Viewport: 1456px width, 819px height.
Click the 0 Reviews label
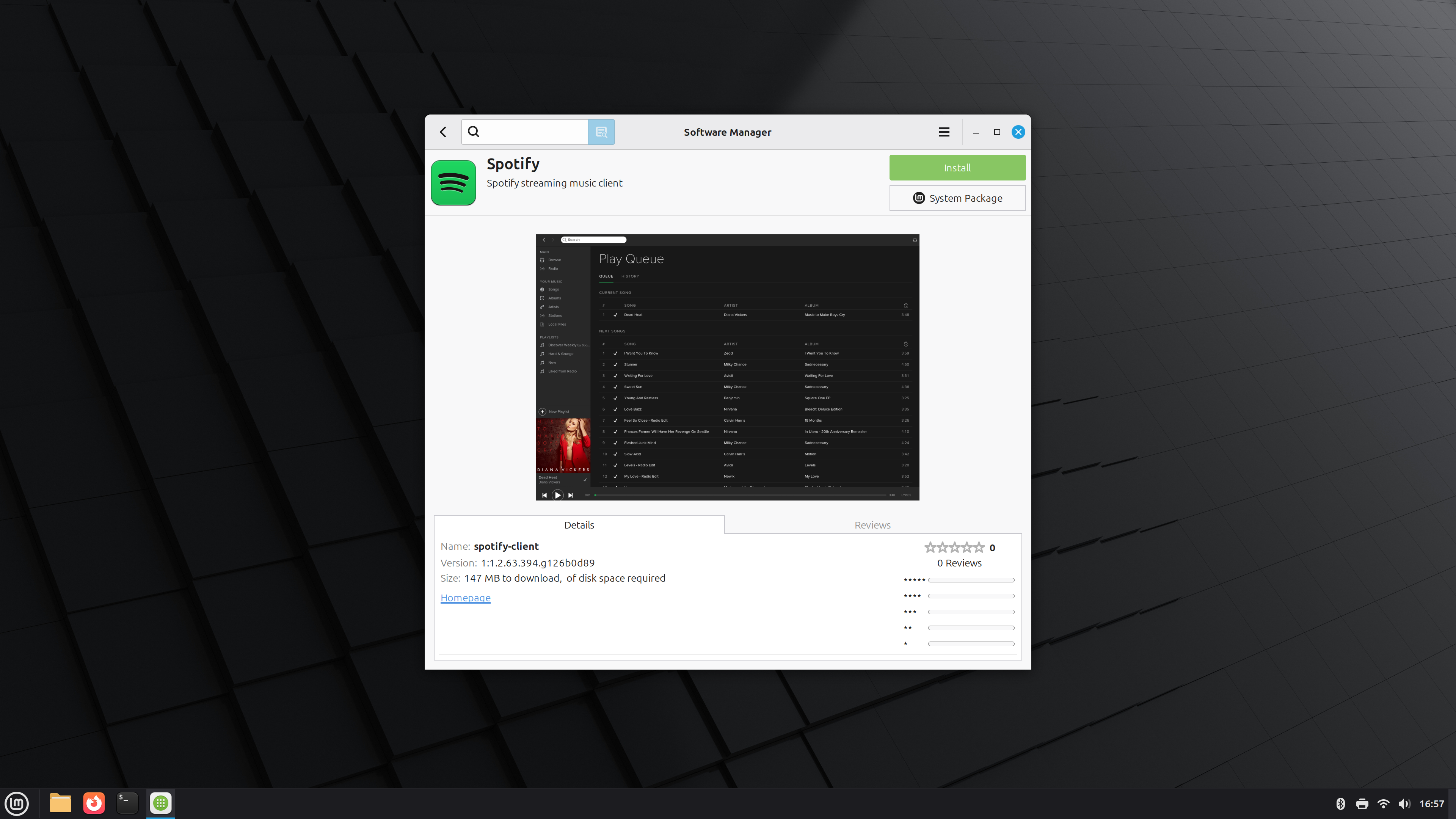coord(959,563)
